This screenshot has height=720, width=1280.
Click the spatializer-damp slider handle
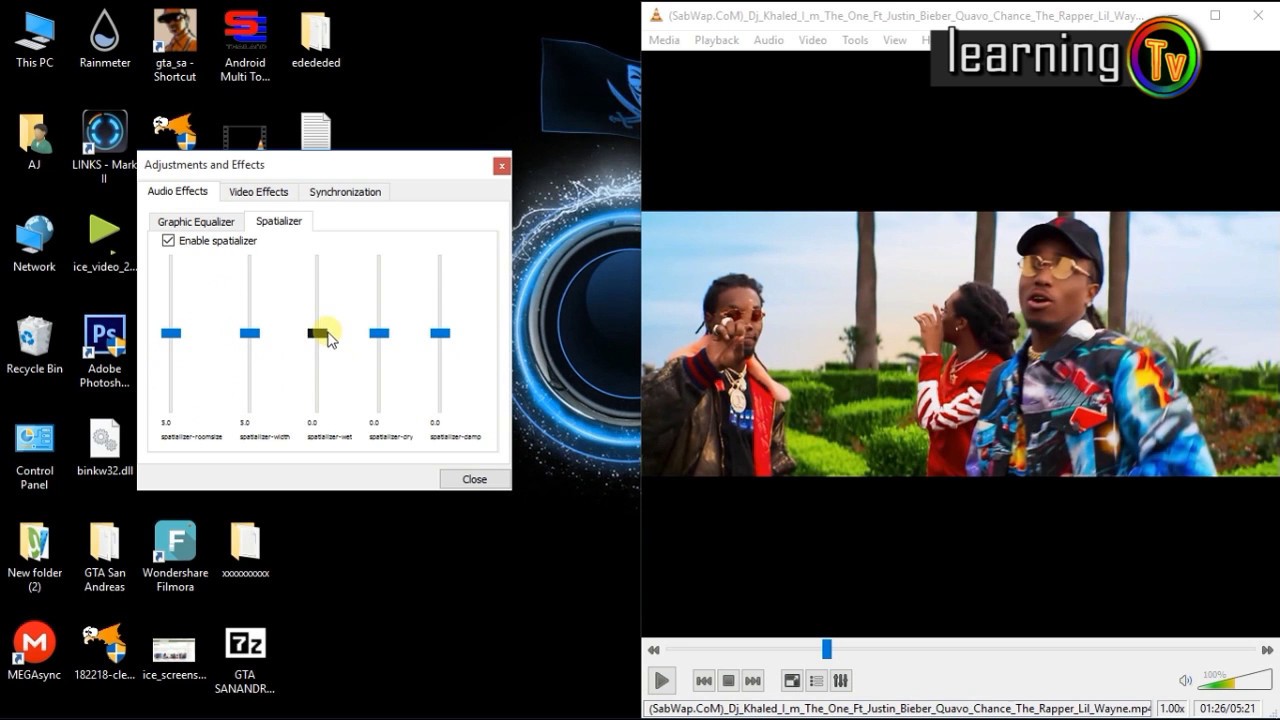(x=440, y=333)
